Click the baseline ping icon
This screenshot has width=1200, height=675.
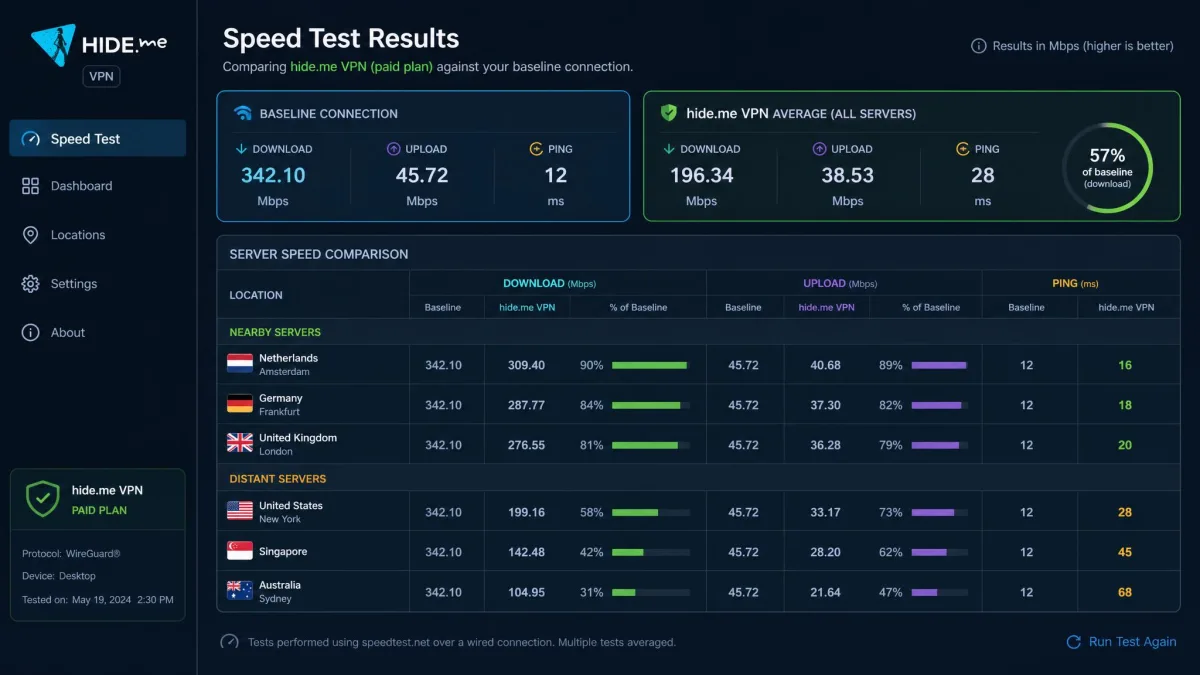(x=537, y=149)
